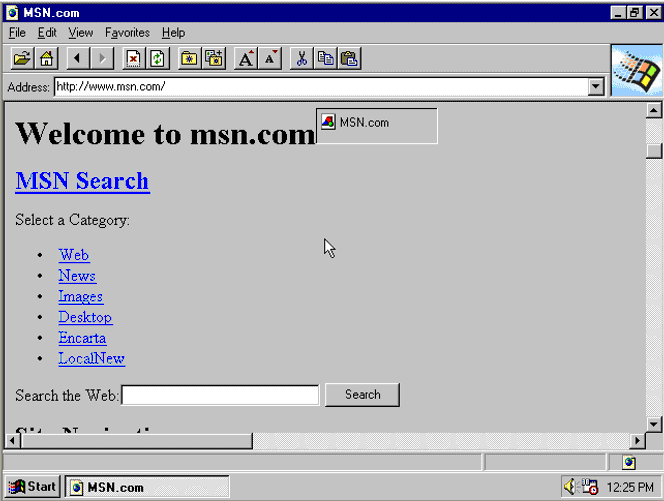Image resolution: width=664 pixels, height=501 pixels.
Task: Open the Help menu
Action: click(173, 33)
